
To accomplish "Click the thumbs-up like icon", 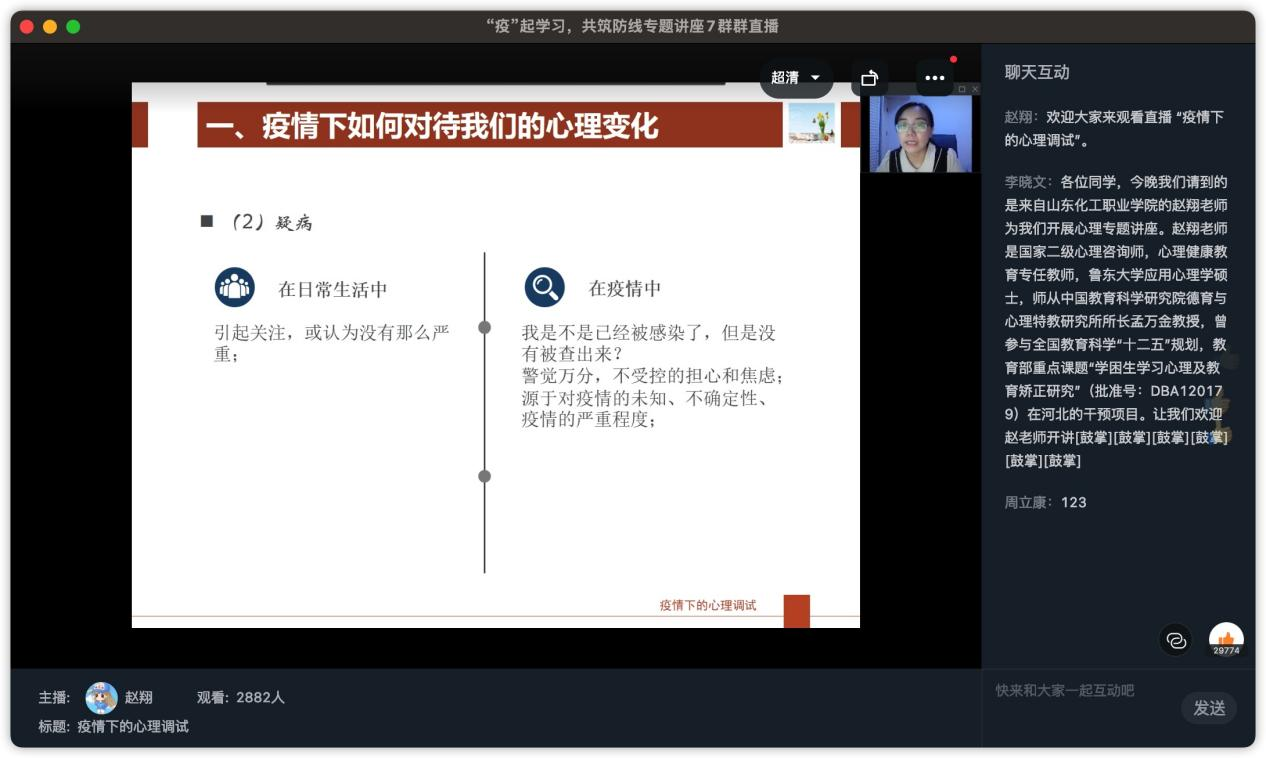I will 1225,639.
